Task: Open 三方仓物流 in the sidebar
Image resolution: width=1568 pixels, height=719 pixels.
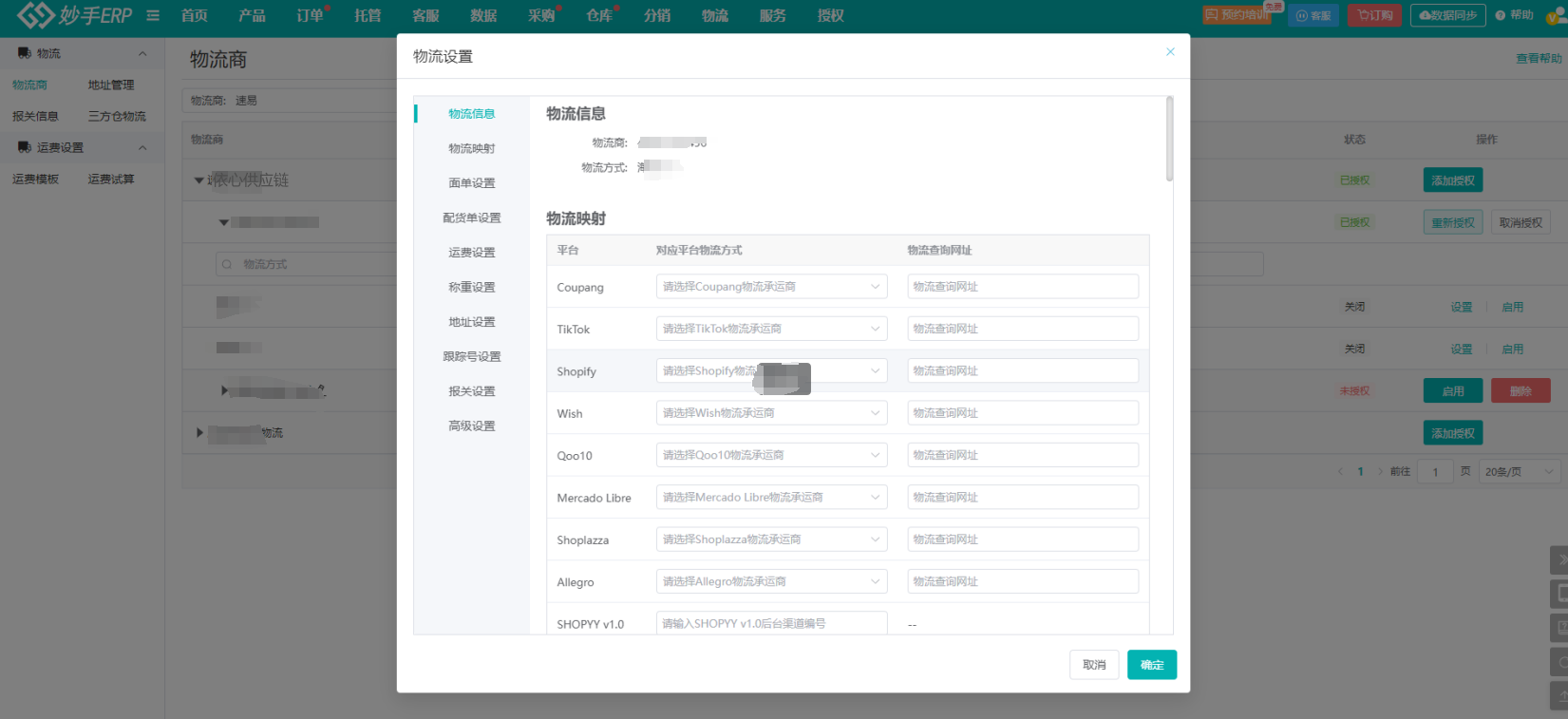Action: 117,117
